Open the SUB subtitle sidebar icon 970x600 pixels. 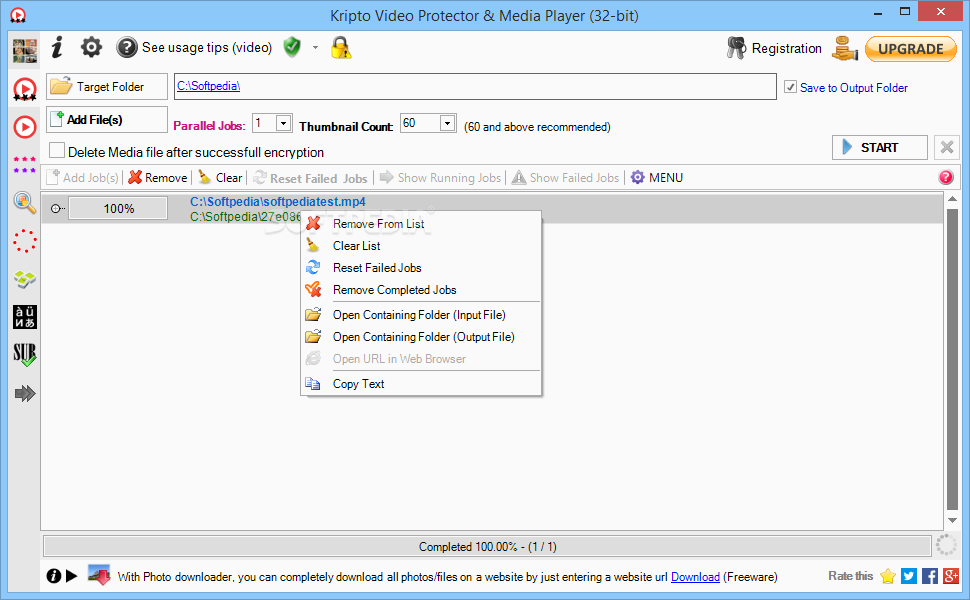point(25,355)
